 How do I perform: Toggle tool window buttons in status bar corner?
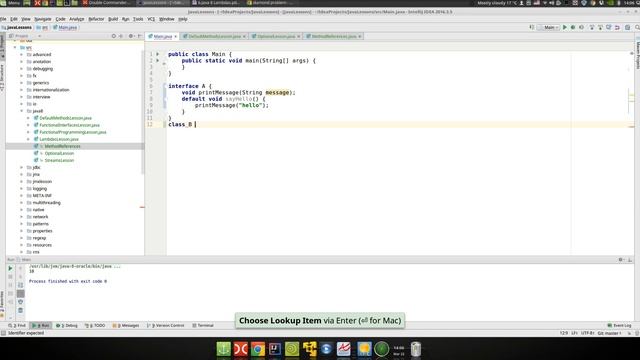(x=3, y=333)
